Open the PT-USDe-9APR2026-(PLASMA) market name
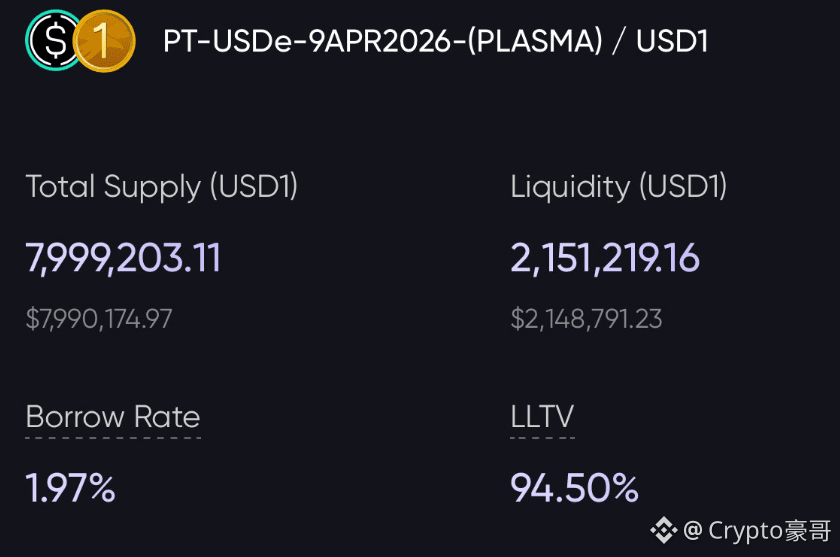The image size is (840, 557). click(382, 42)
